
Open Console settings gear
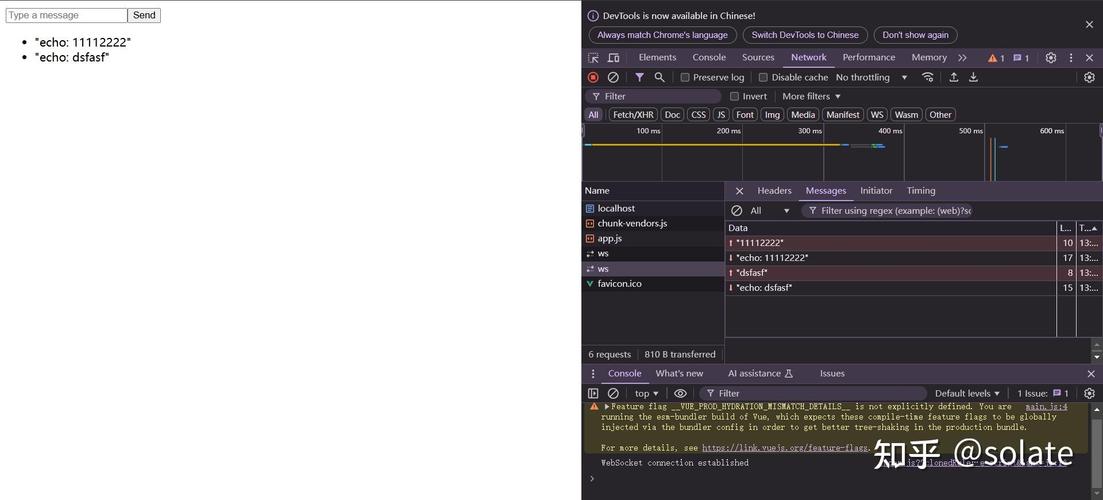(x=1090, y=393)
